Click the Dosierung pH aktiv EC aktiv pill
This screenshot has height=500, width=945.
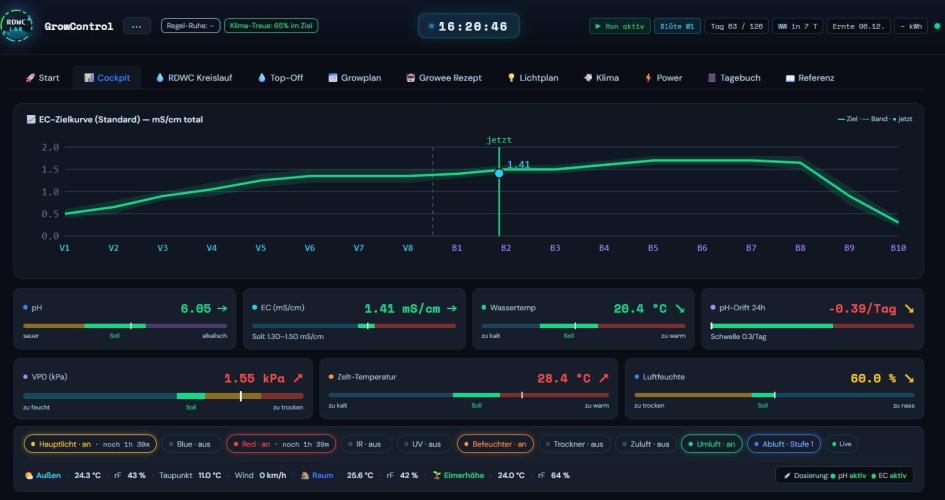pyautogui.click(x=844, y=475)
